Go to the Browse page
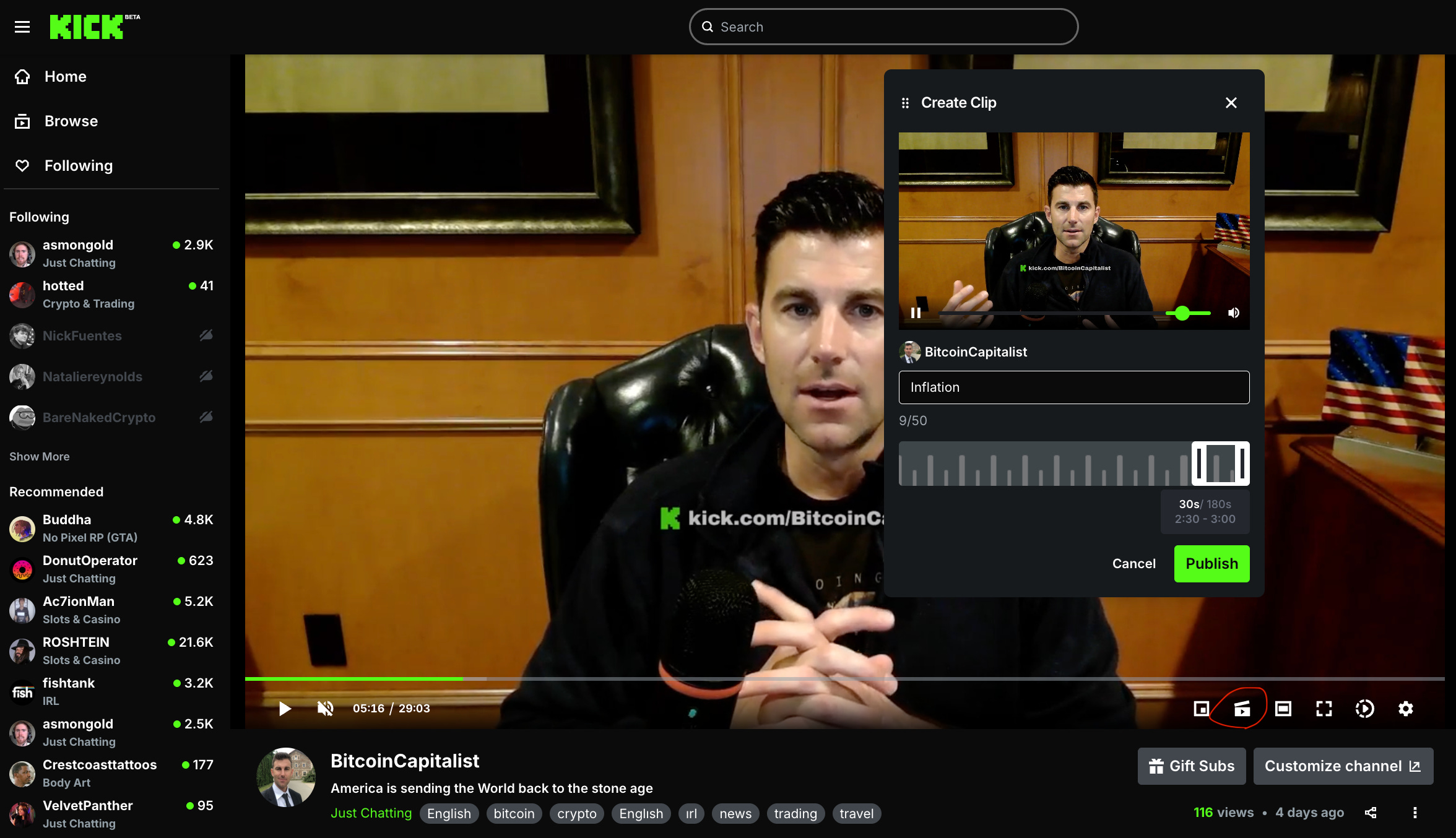This screenshot has height=838, width=1456. [x=71, y=121]
